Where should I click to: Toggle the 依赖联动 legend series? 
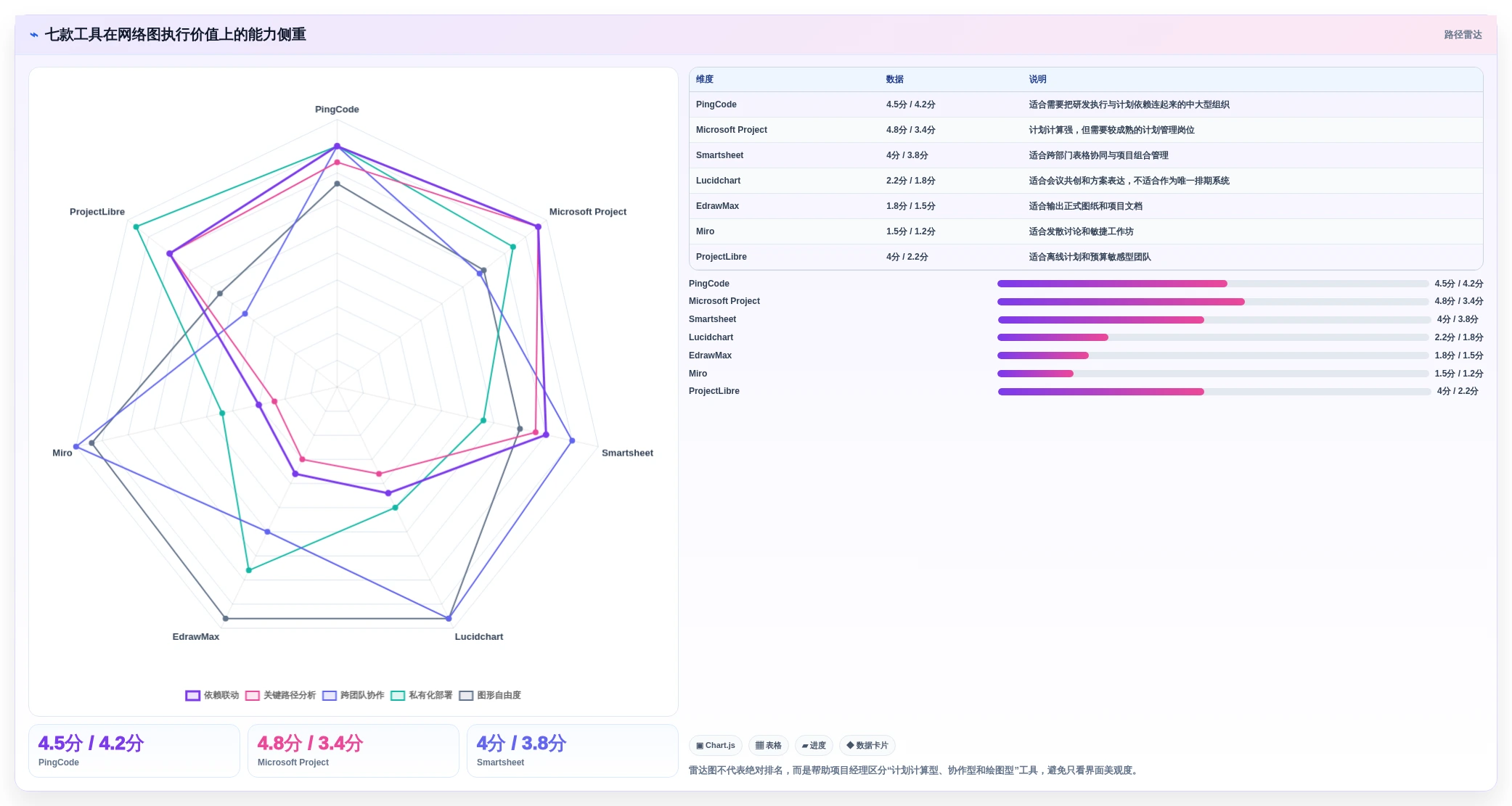(x=212, y=695)
